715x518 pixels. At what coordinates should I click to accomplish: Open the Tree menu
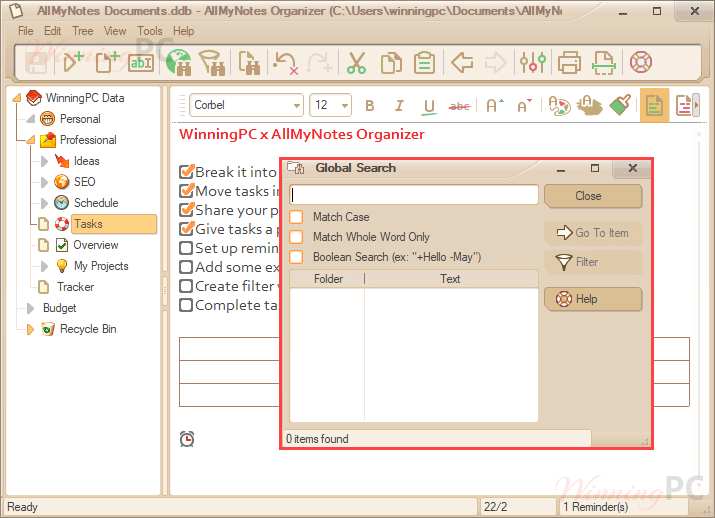83,31
